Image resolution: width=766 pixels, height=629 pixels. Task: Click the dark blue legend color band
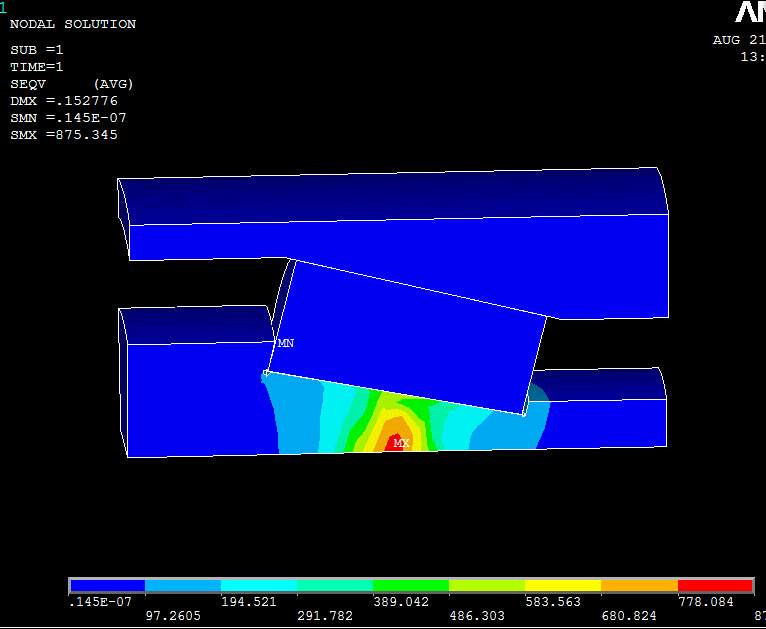click(x=107, y=586)
